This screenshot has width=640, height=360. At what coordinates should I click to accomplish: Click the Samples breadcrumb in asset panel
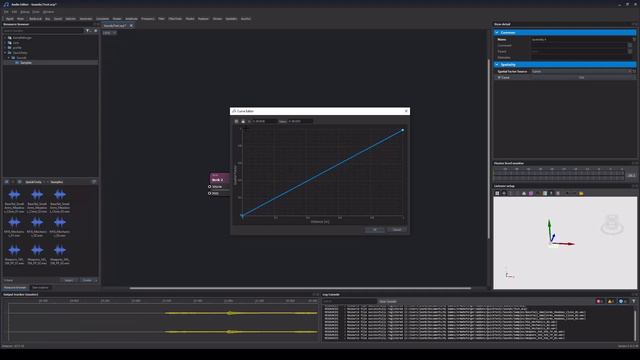pyautogui.click(x=57, y=182)
